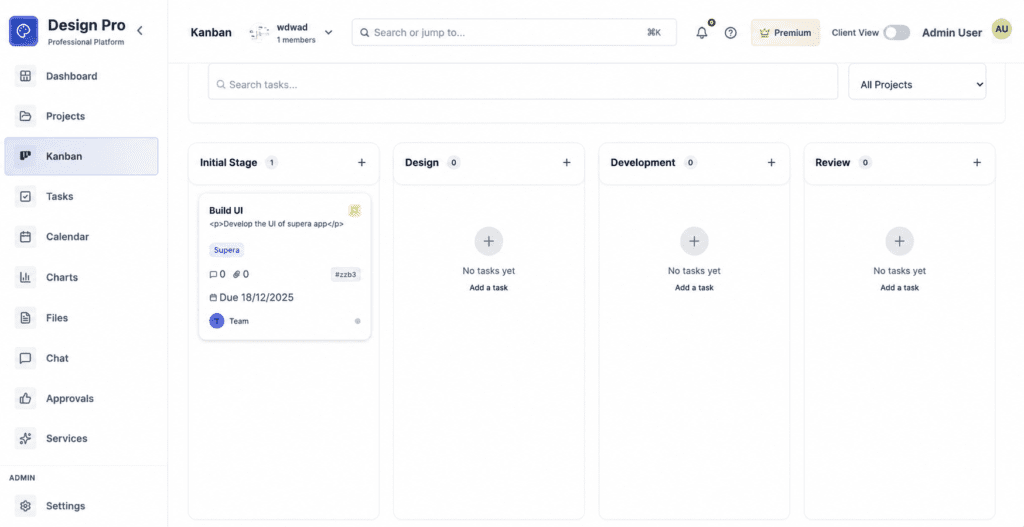The image size is (1024, 527).
Task: Open Files page label in sidebar
Action: coord(57,318)
